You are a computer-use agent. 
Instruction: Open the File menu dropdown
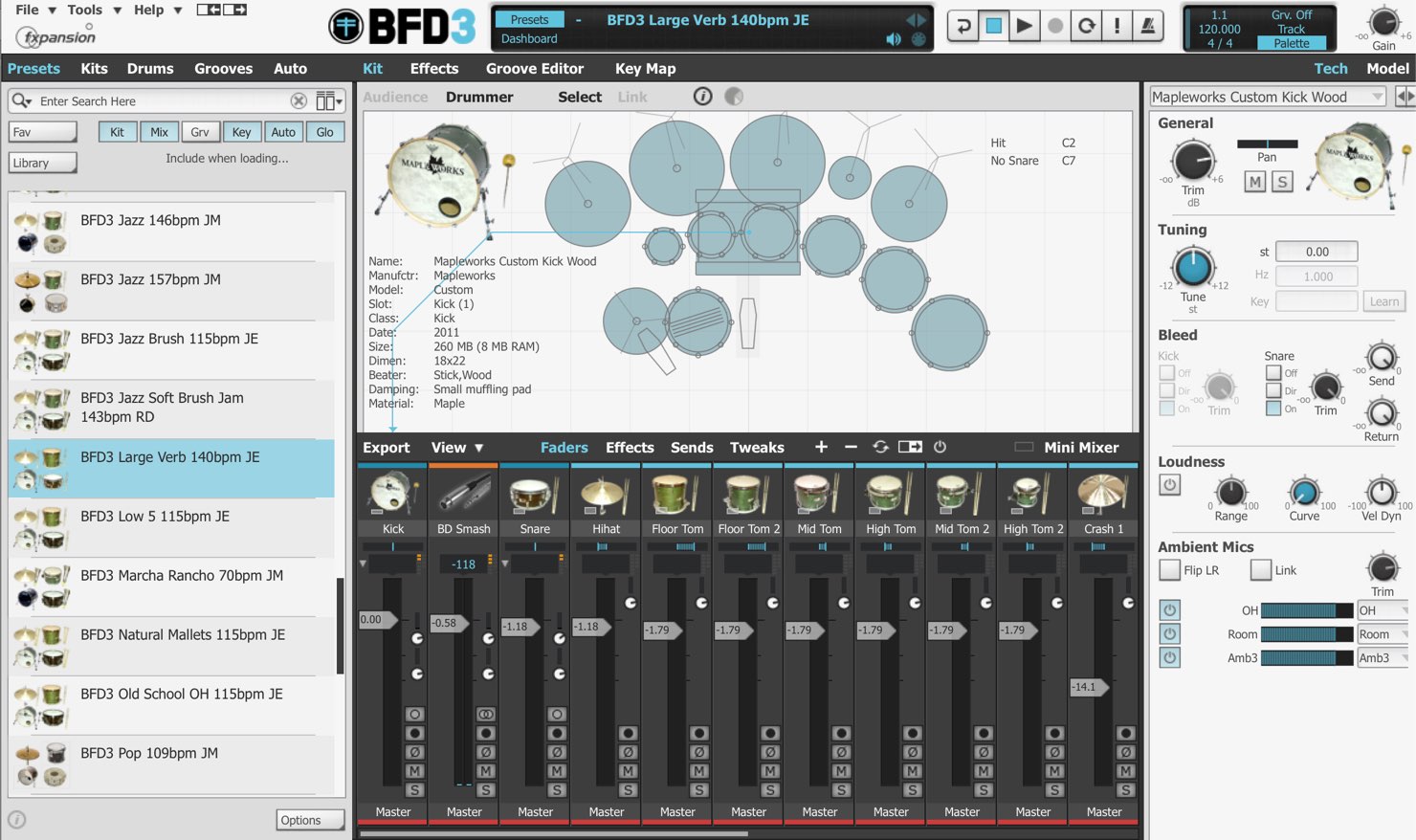click(36, 10)
